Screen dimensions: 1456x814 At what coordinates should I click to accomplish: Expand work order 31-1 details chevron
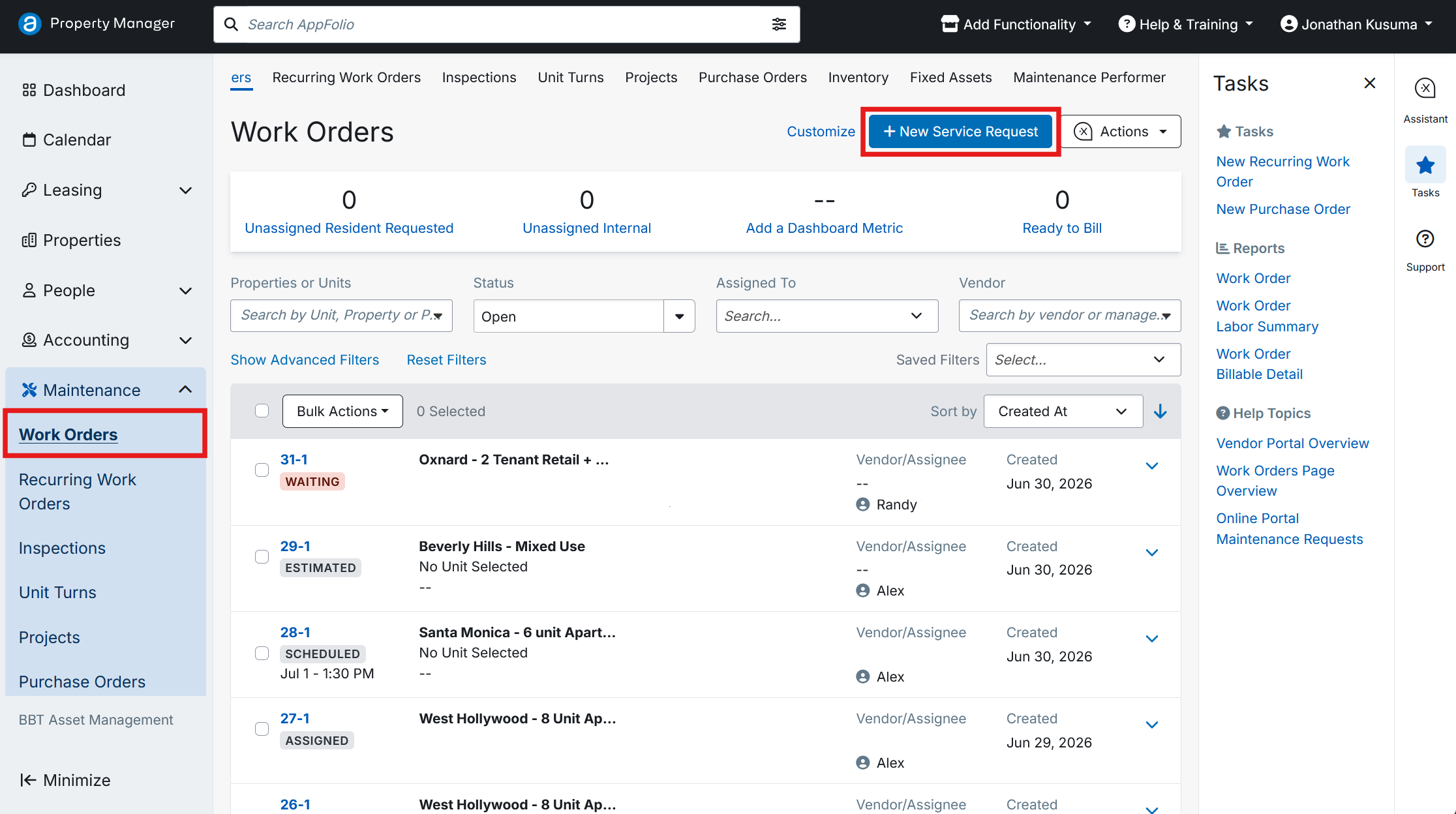click(1152, 466)
